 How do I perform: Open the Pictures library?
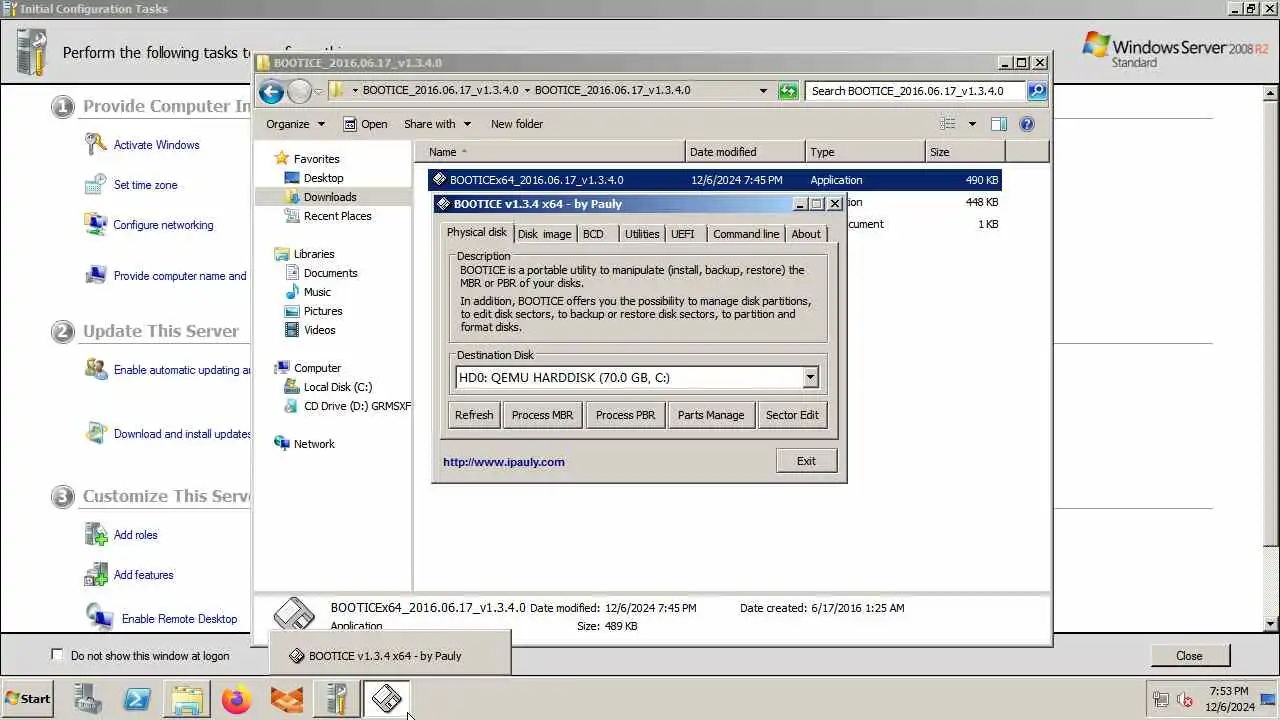click(323, 311)
